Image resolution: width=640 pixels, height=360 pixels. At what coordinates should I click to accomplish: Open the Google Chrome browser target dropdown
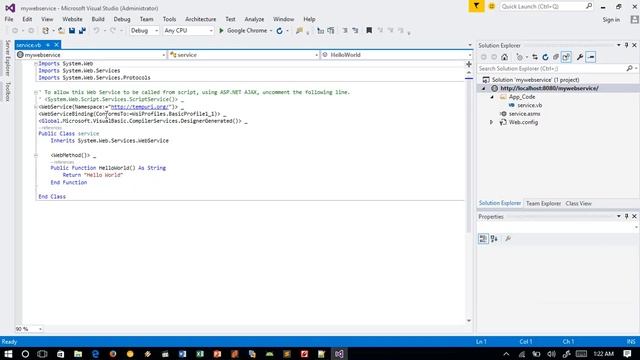(x=271, y=31)
